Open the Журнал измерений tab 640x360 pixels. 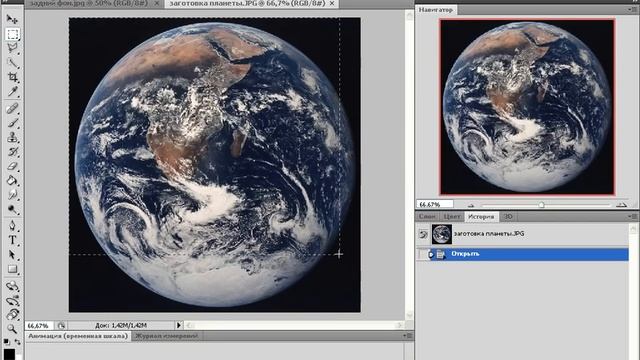click(167, 336)
